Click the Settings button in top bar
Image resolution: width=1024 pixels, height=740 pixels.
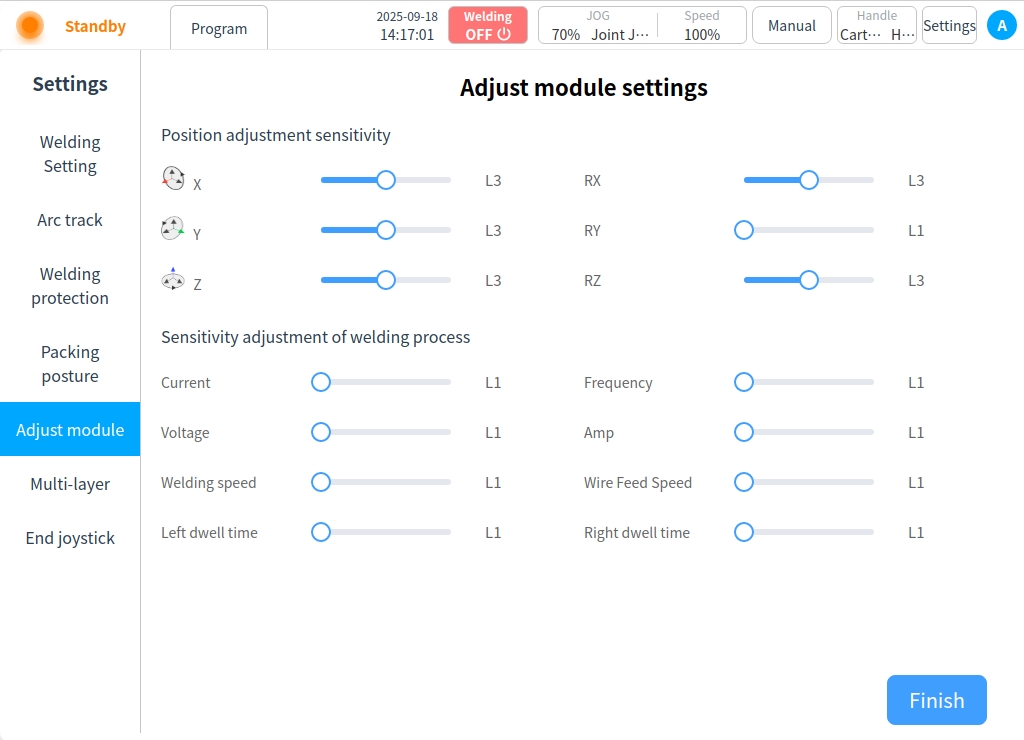[x=949, y=26]
